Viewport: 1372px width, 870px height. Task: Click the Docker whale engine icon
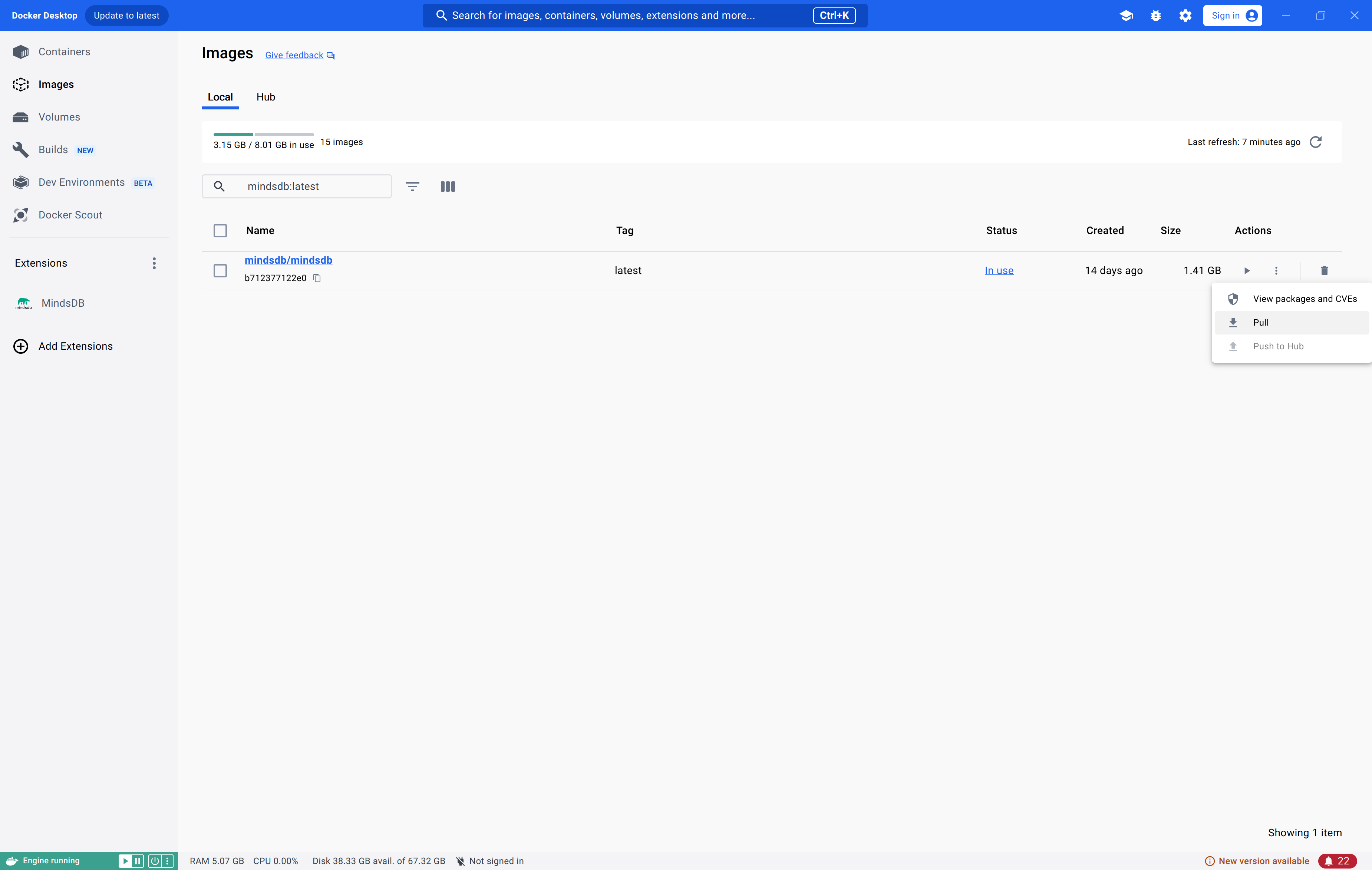12,861
